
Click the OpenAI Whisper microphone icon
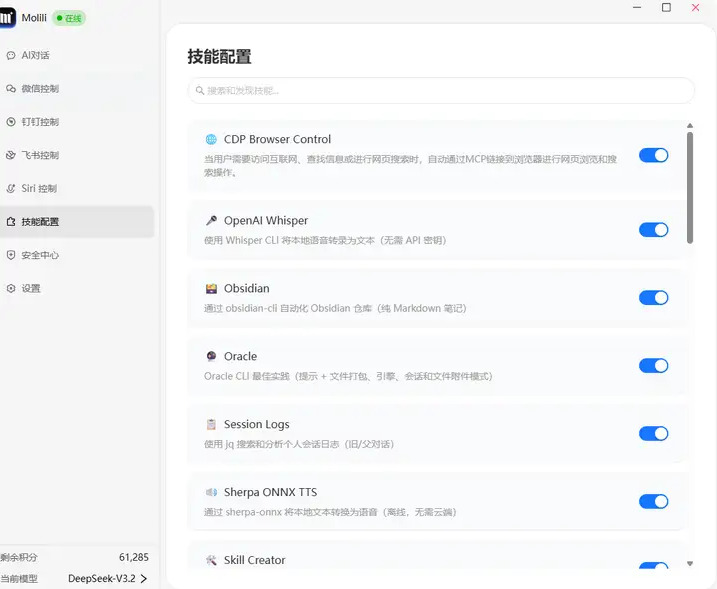click(211, 221)
